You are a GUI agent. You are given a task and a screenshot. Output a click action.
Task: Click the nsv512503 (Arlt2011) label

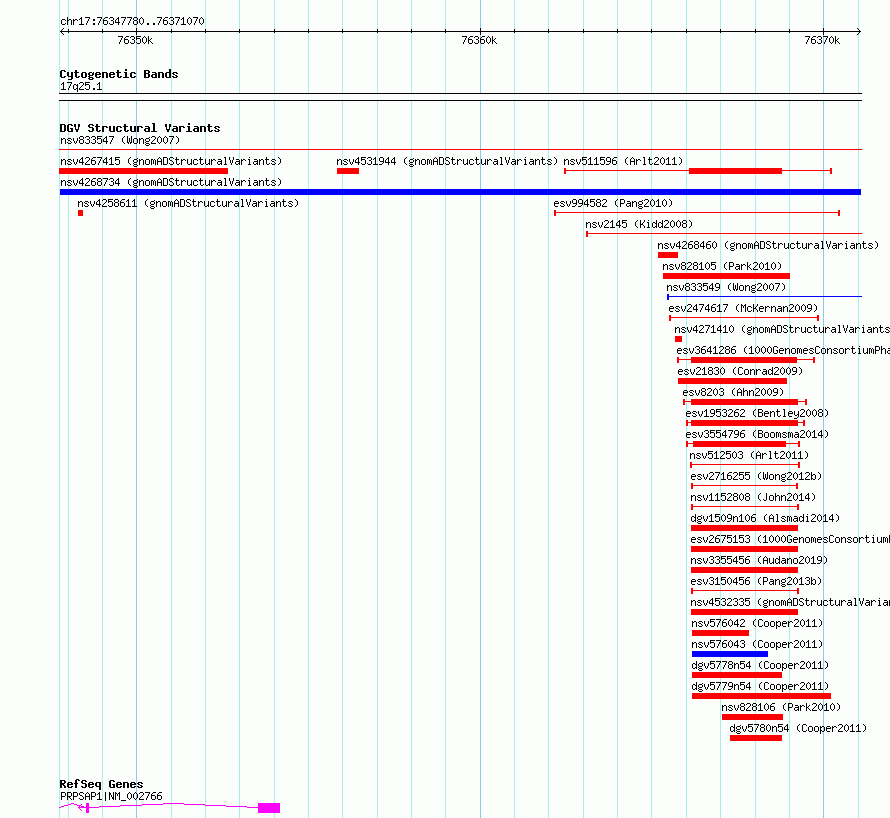point(749,455)
